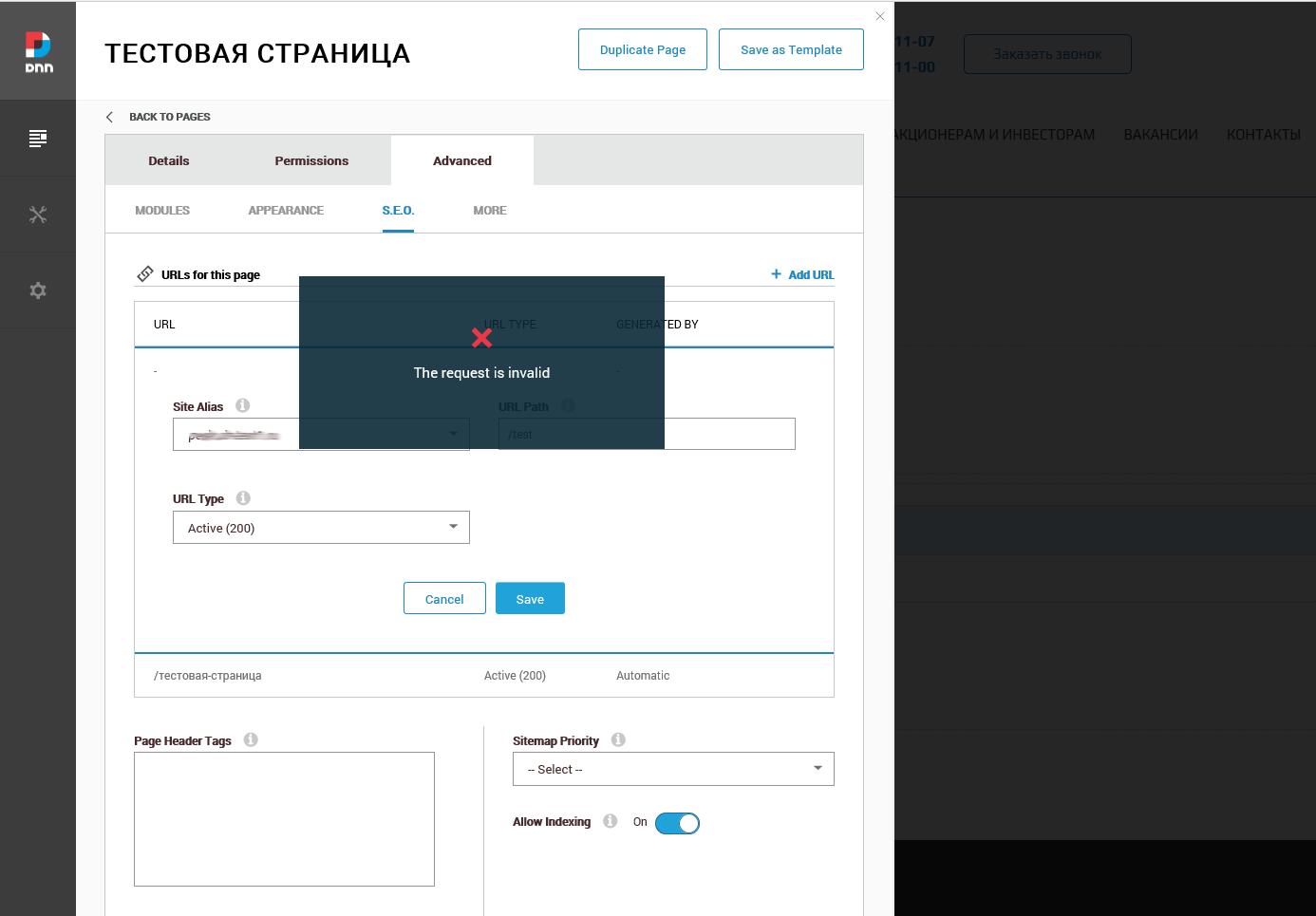Click the ВАКАНСИИ menu item in background
Viewport: 1316px width, 916px height.
coord(1160,135)
